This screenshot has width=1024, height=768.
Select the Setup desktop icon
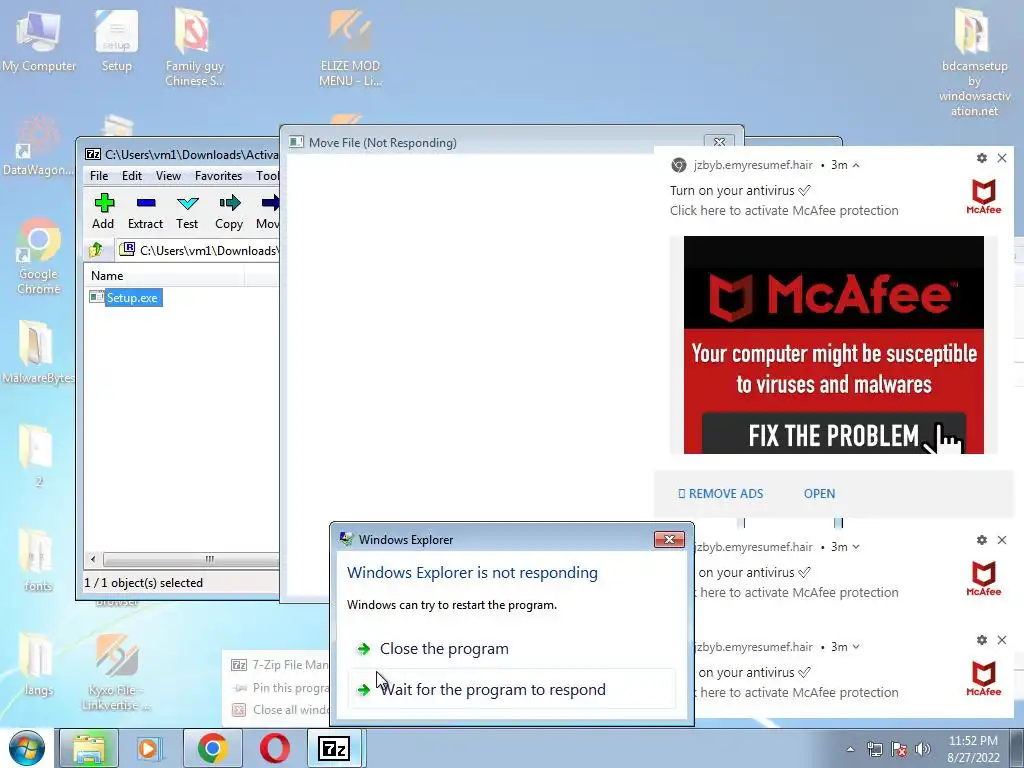tap(116, 40)
